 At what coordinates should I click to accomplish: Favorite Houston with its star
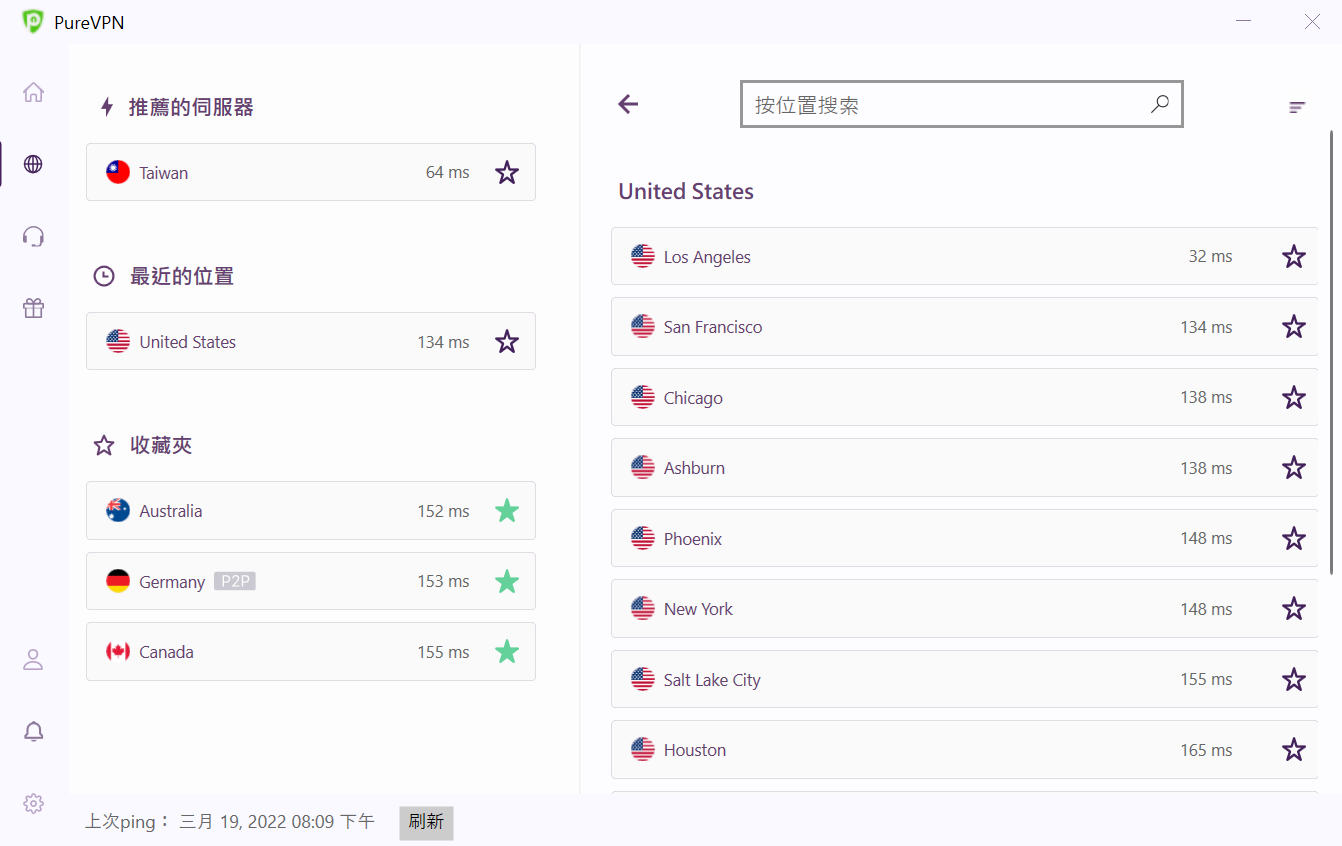coord(1294,750)
